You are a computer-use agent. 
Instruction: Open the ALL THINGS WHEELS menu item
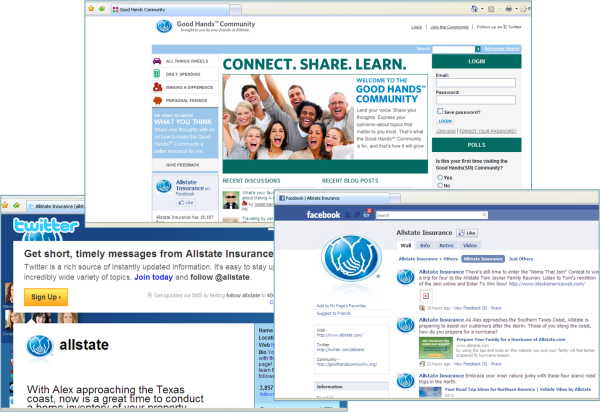(185, 61)
